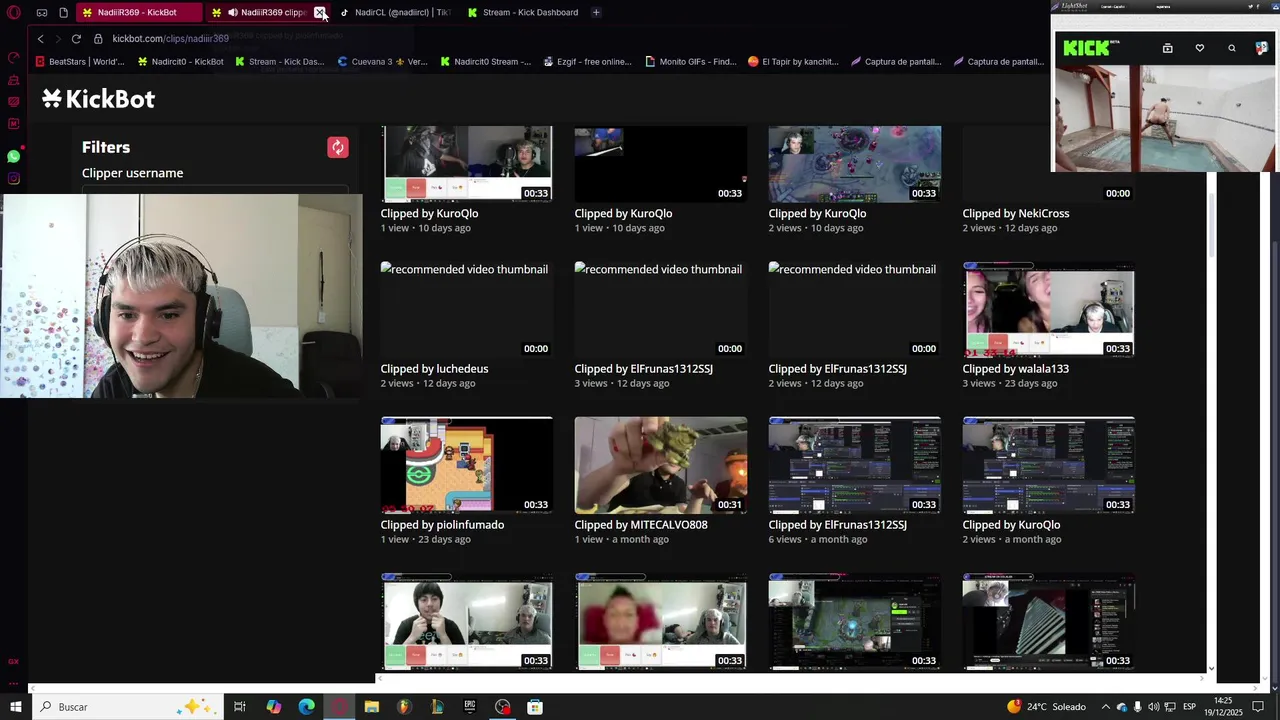
Task: Switch to NadiiR369 - KickBot tab
Action: pos(140,13)
